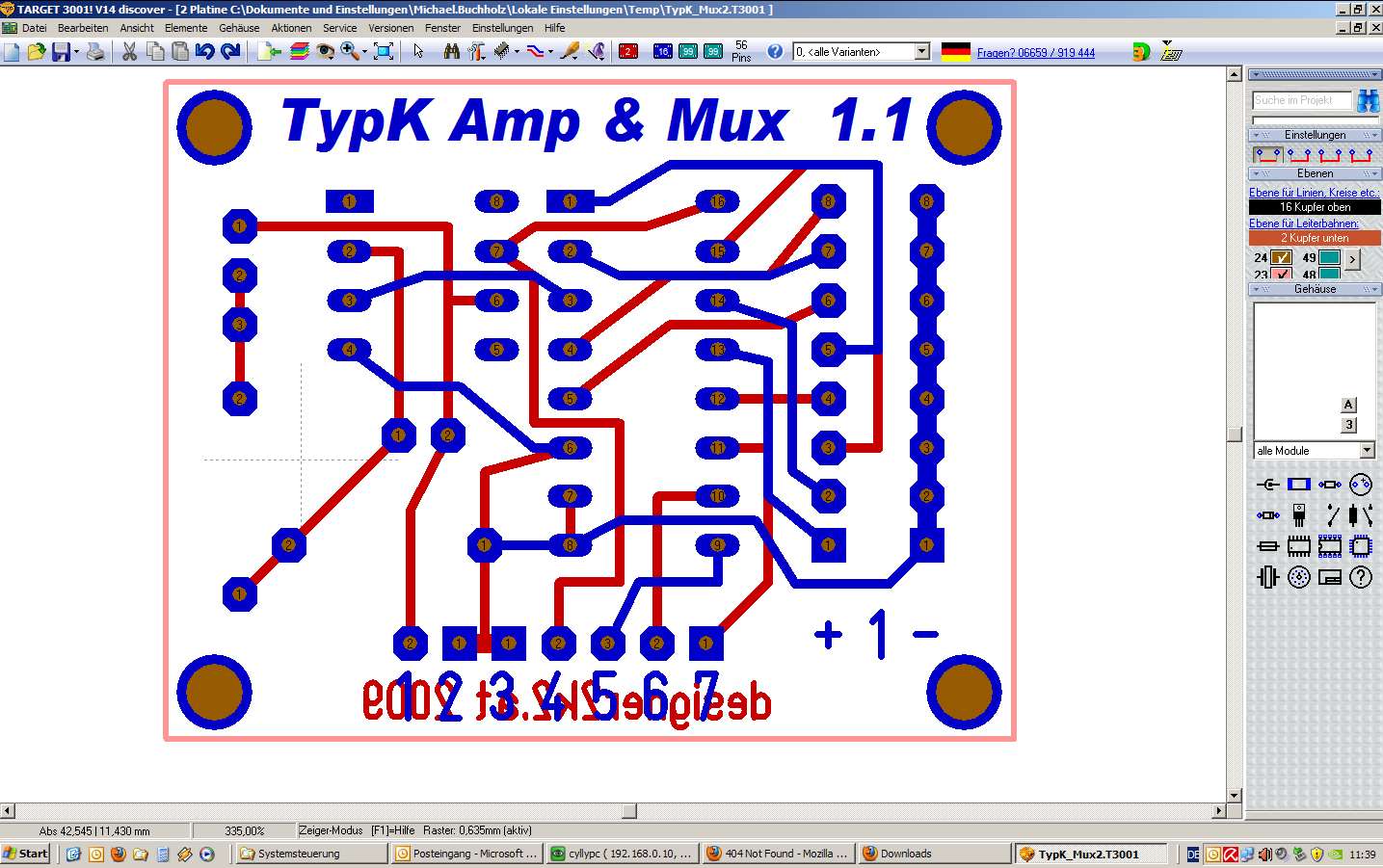This screenshot has width=1383, height=868.
Task: Click 'Ebene für Linien, Kreise etc.' link
Action: click(x=1314, y=193)
